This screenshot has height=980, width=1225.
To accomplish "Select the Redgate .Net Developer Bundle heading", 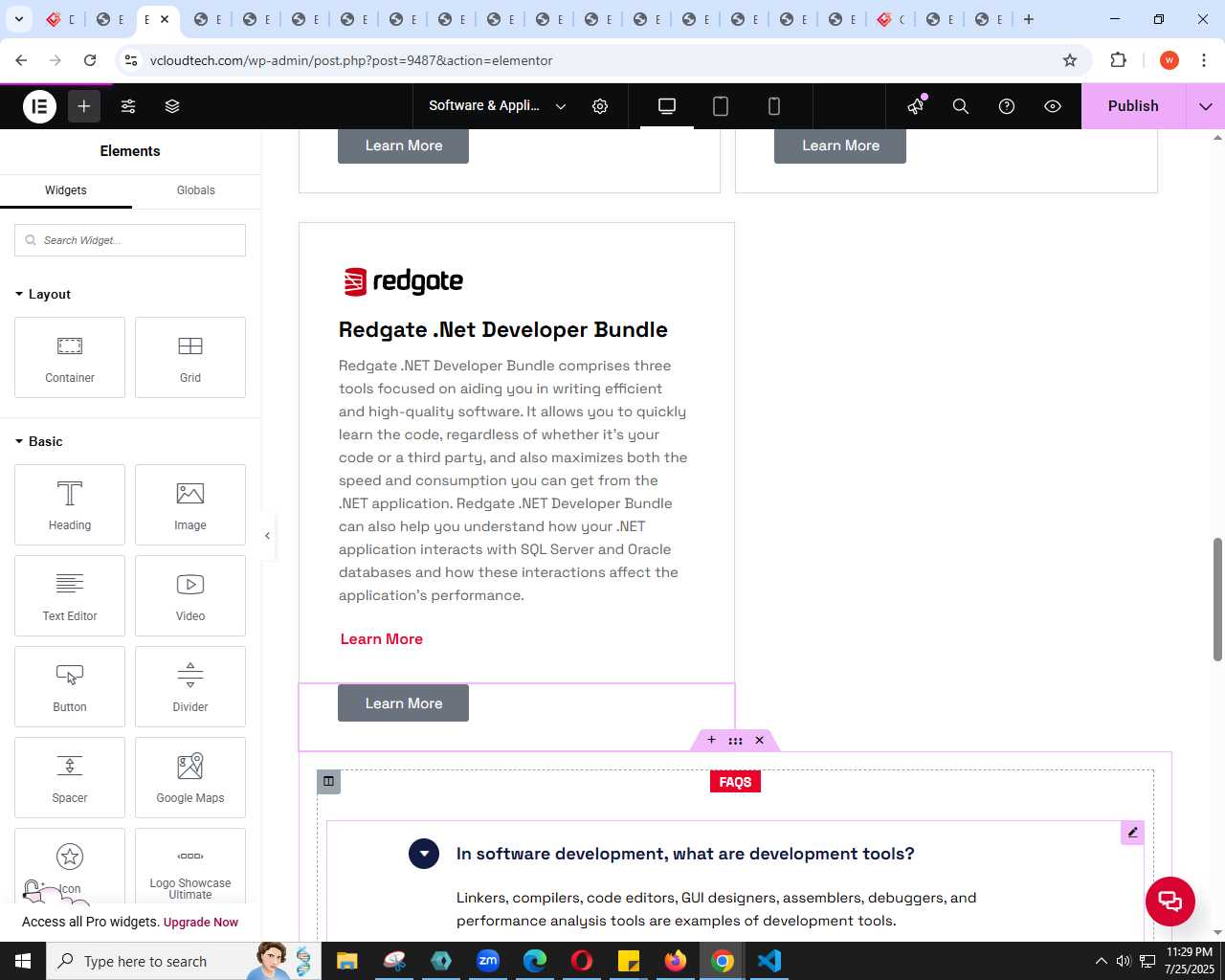I will click(x=503, y=329).
